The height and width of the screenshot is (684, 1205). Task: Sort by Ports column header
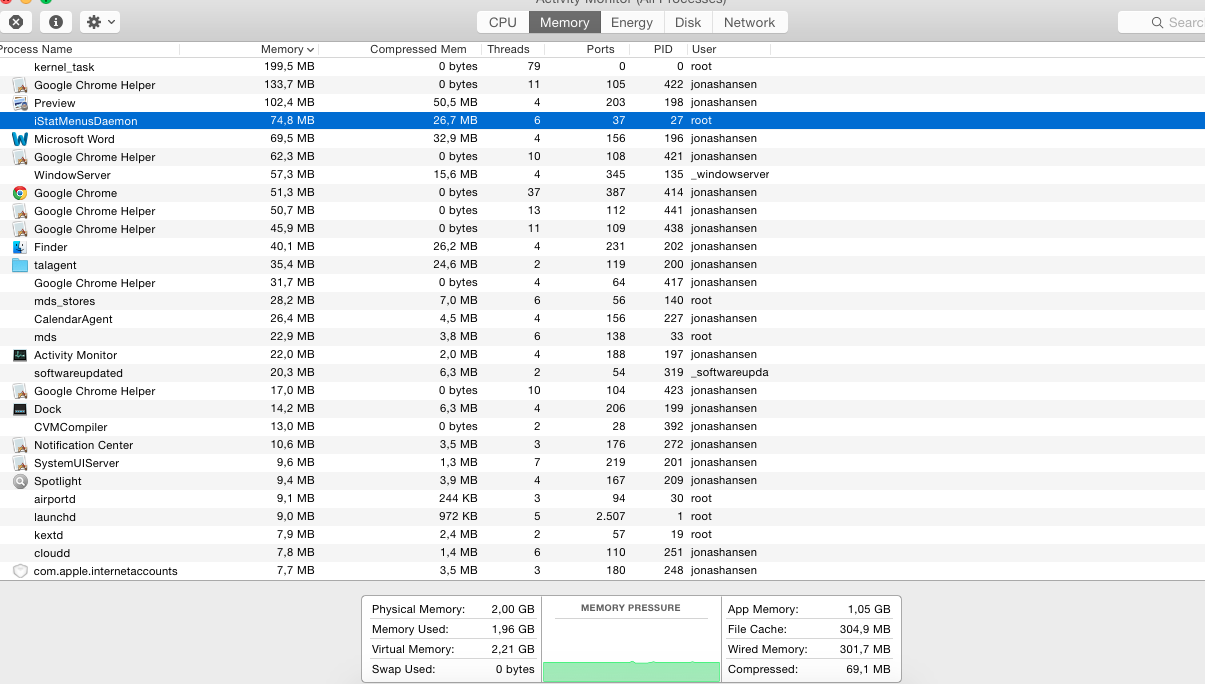[x=586, y=49]
